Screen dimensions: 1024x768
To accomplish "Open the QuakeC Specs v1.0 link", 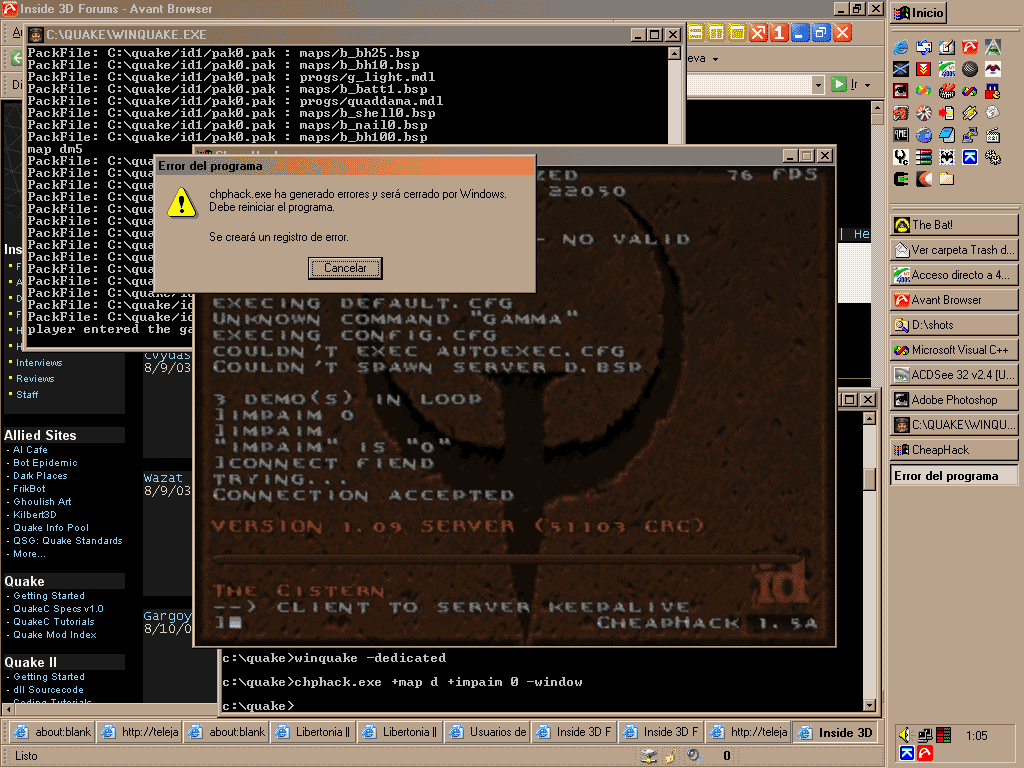I will pos(58,609).
